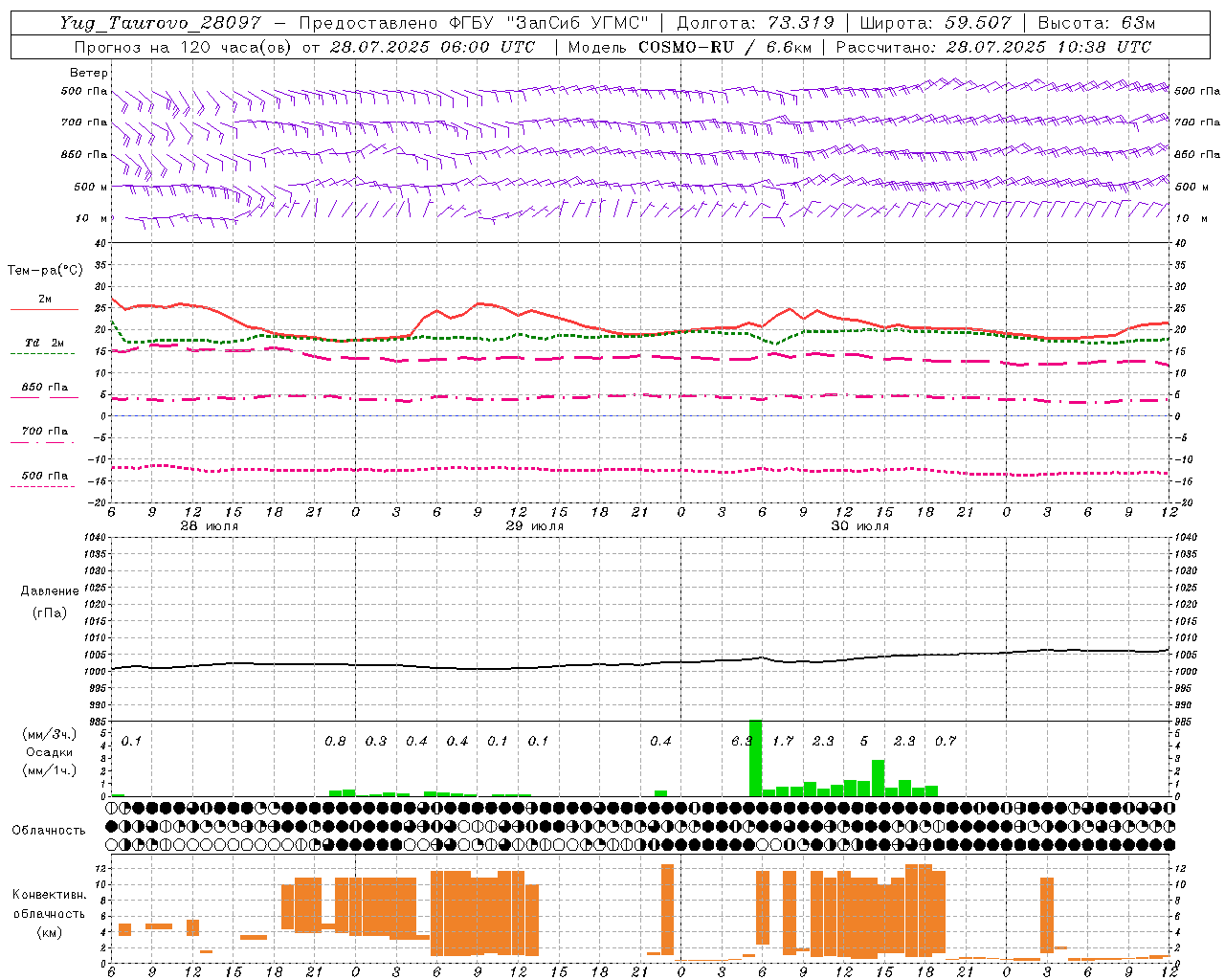Click the Конвективн. облачность panel label

49,904
